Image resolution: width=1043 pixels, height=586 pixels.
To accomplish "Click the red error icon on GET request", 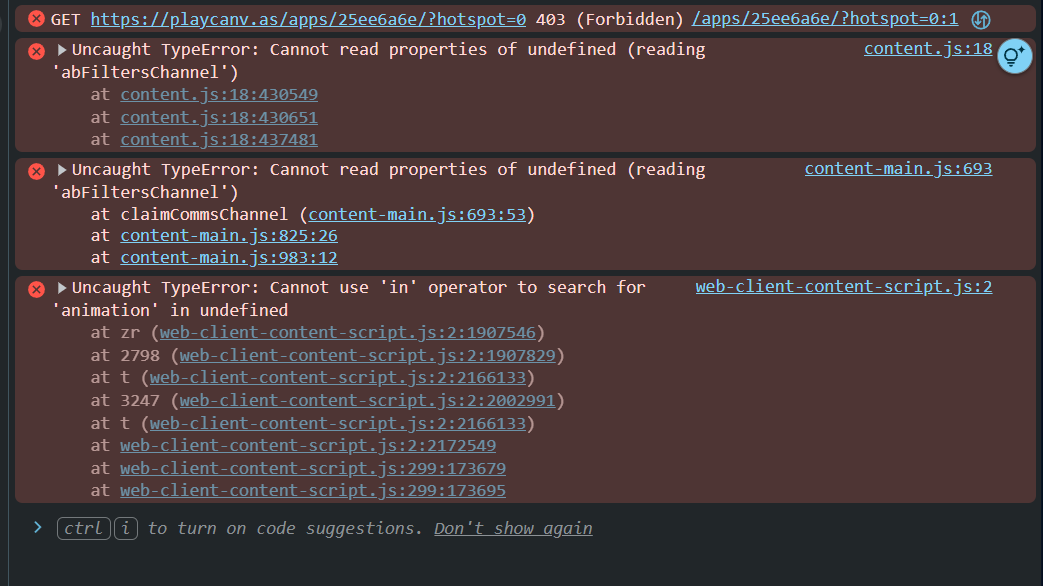I will point(37,19).
